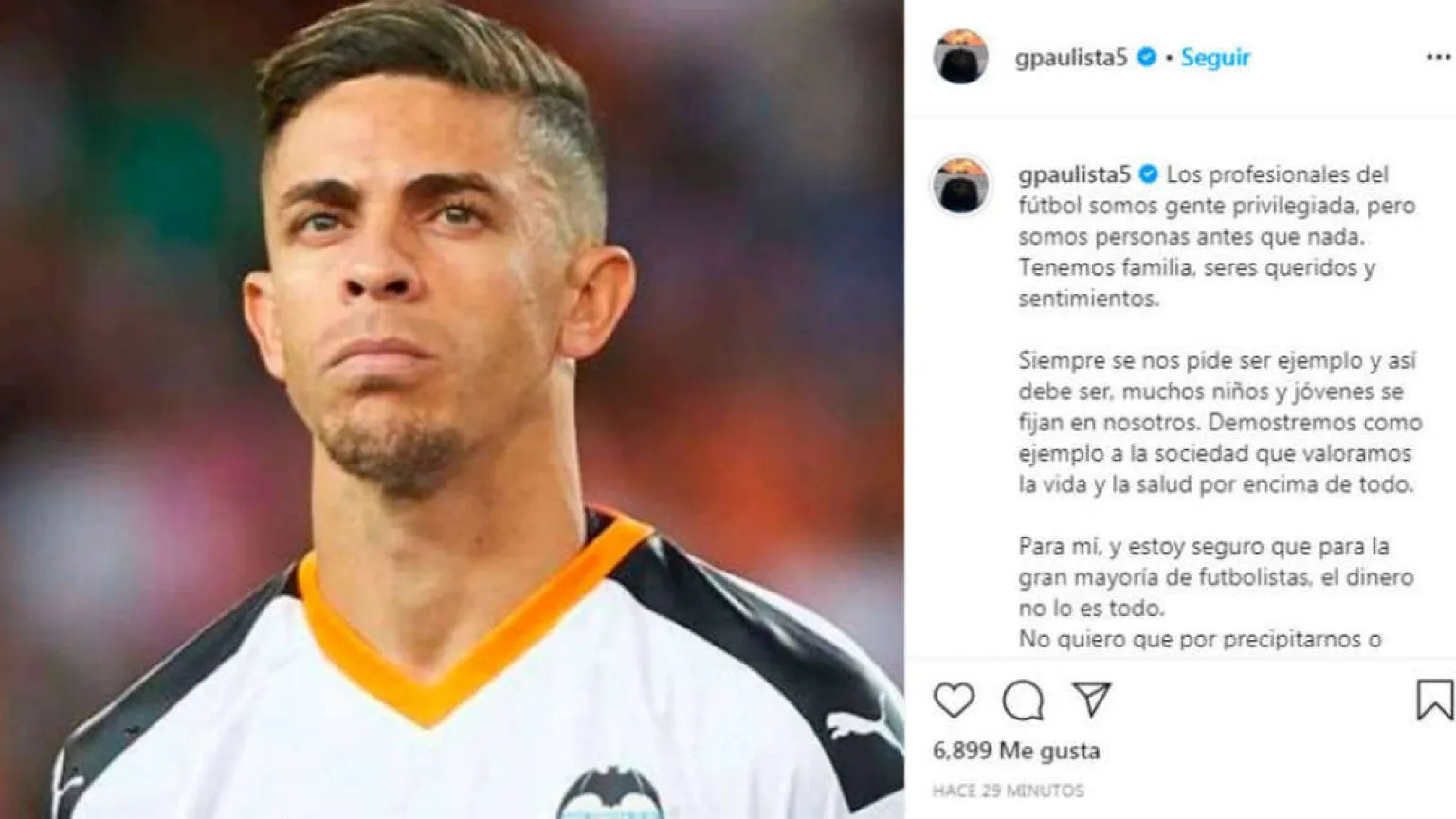Click the first caption paragraph 'Los profesionales del'
The width and height of the screenshot is (1456, 819).
1217,236
